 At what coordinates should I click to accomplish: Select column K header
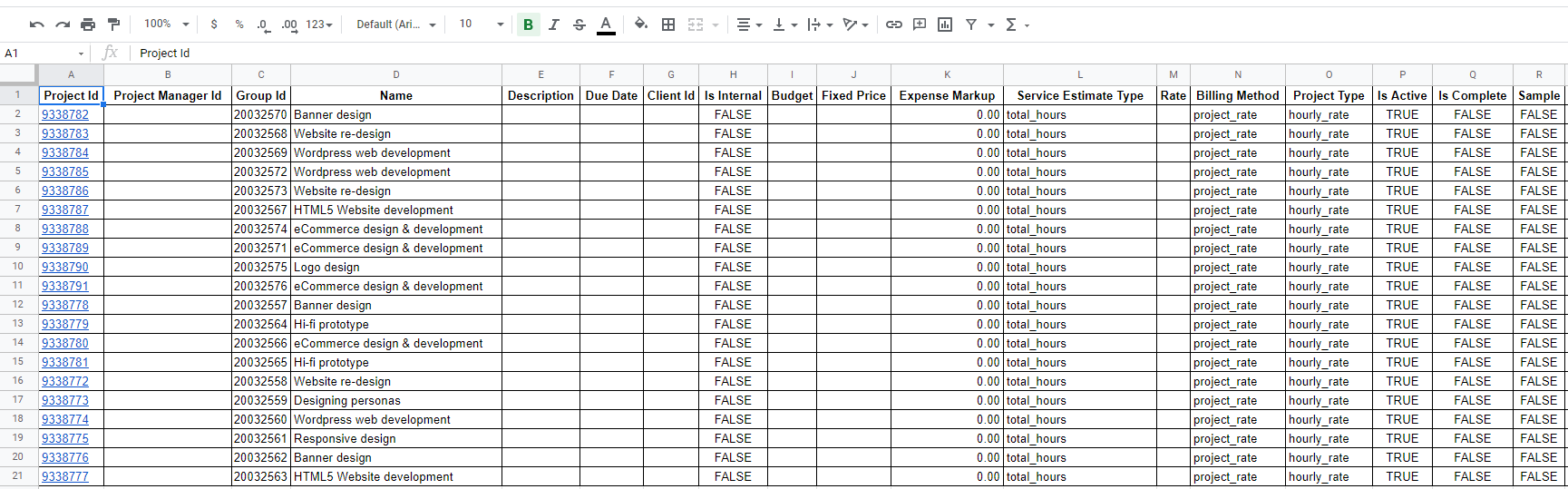tap(947, 74)
